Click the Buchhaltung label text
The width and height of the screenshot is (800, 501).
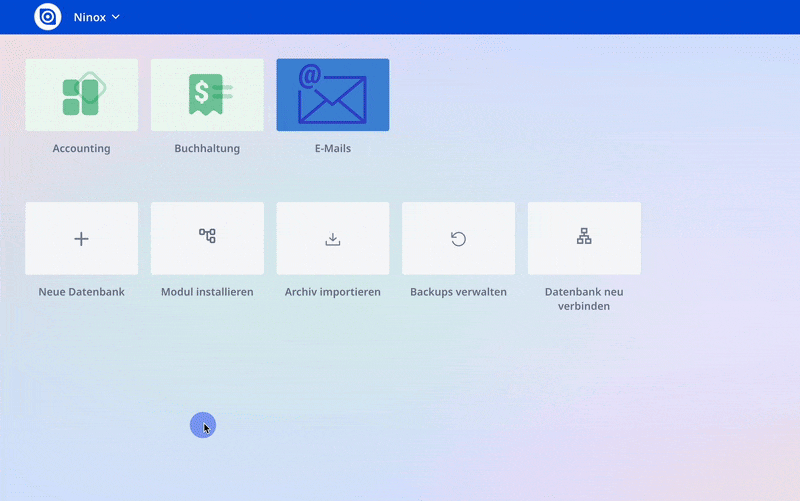[207, 148]
